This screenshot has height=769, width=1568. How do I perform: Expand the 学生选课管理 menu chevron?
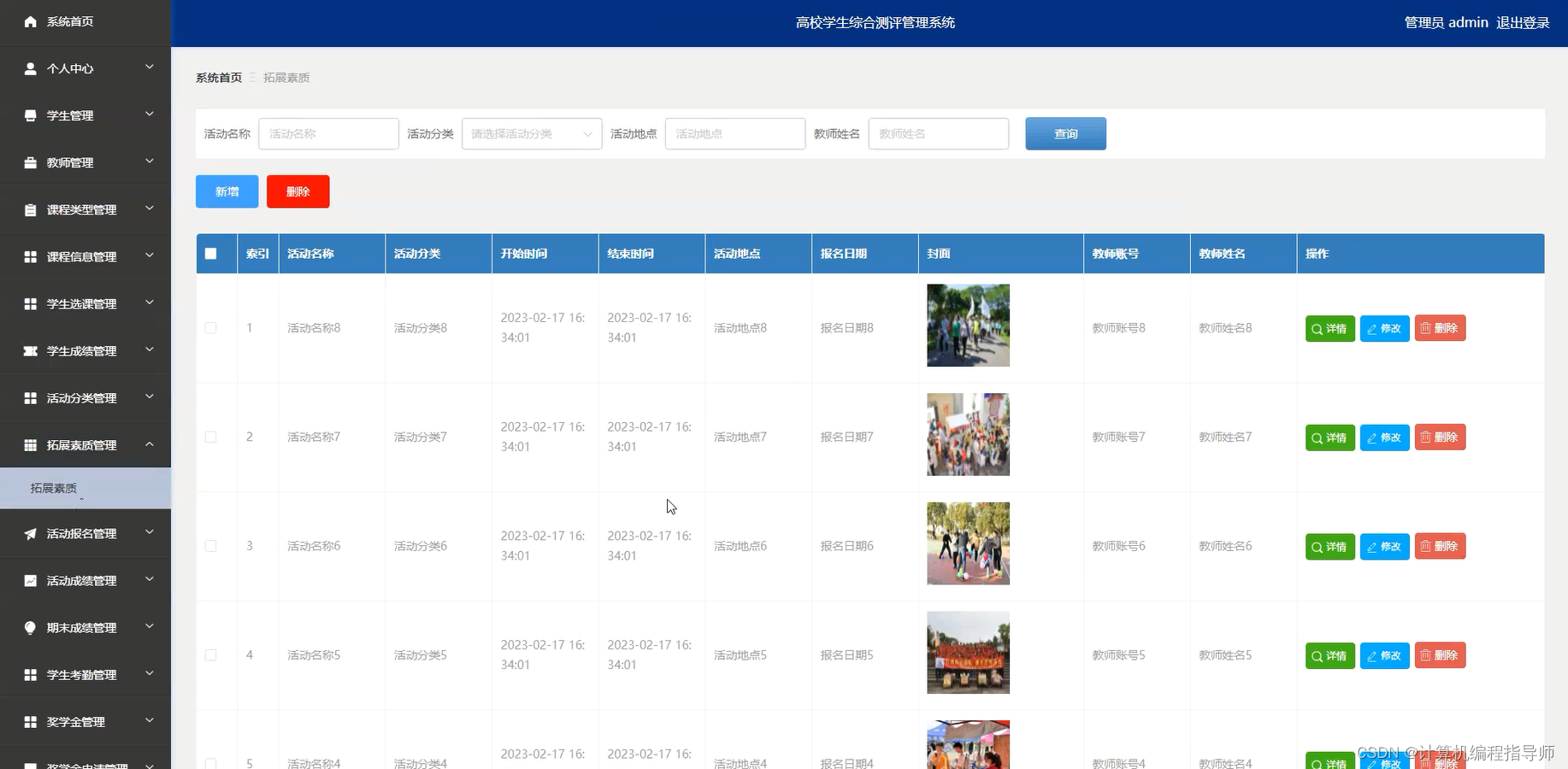(150, 302)
